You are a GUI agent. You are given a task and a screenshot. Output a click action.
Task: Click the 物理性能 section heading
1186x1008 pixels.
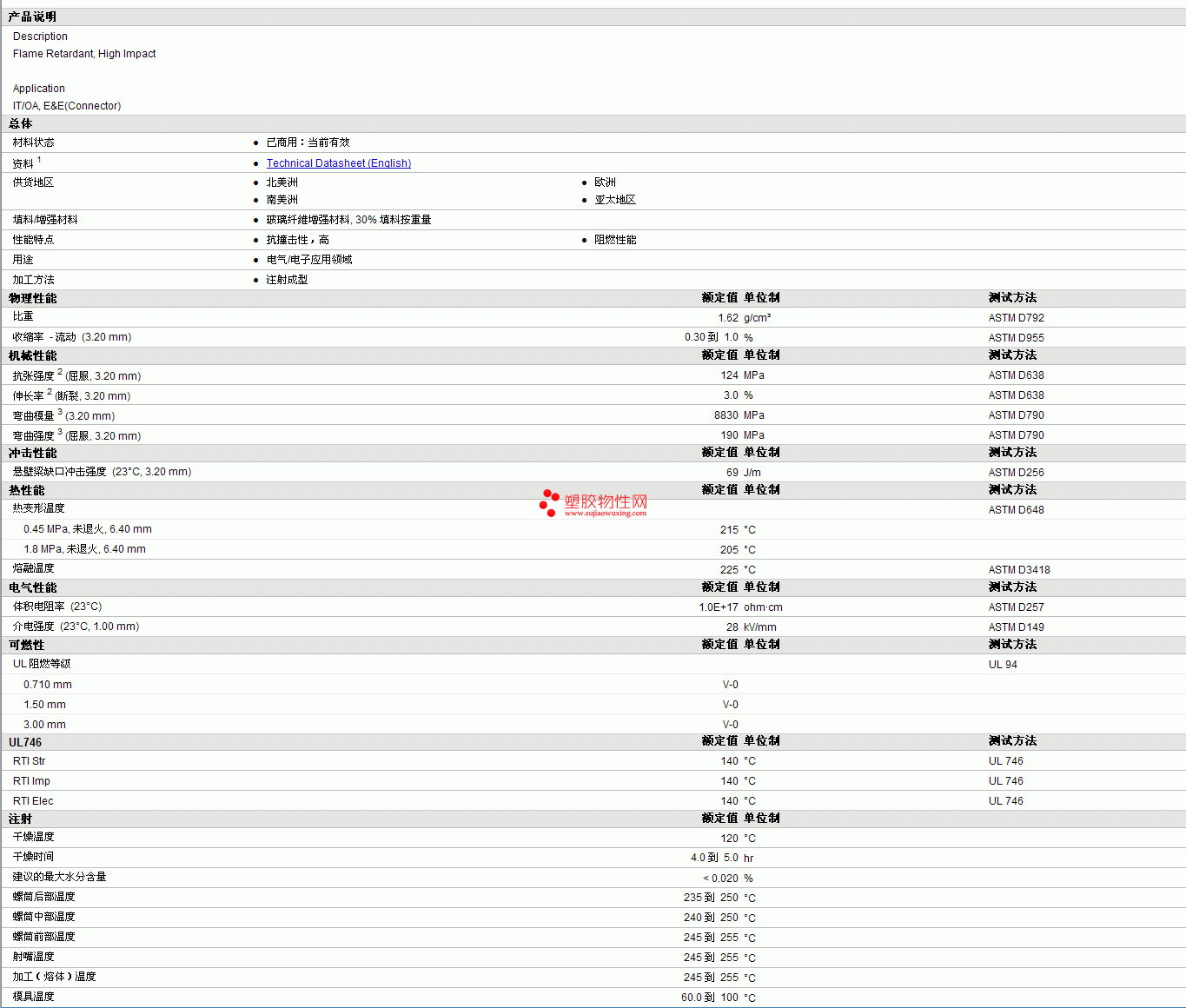tap(33, 298)
